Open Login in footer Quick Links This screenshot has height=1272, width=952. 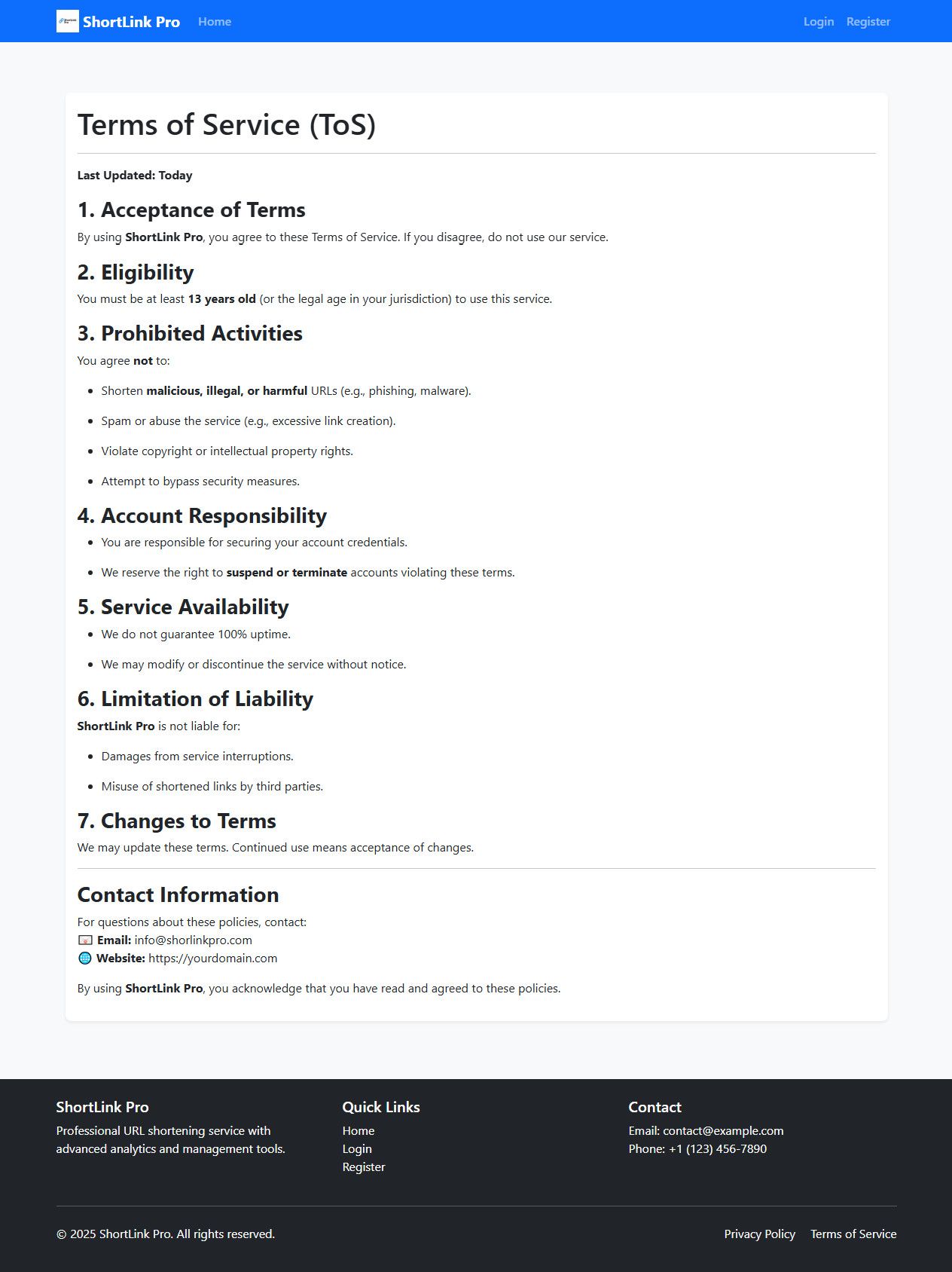357,1148
